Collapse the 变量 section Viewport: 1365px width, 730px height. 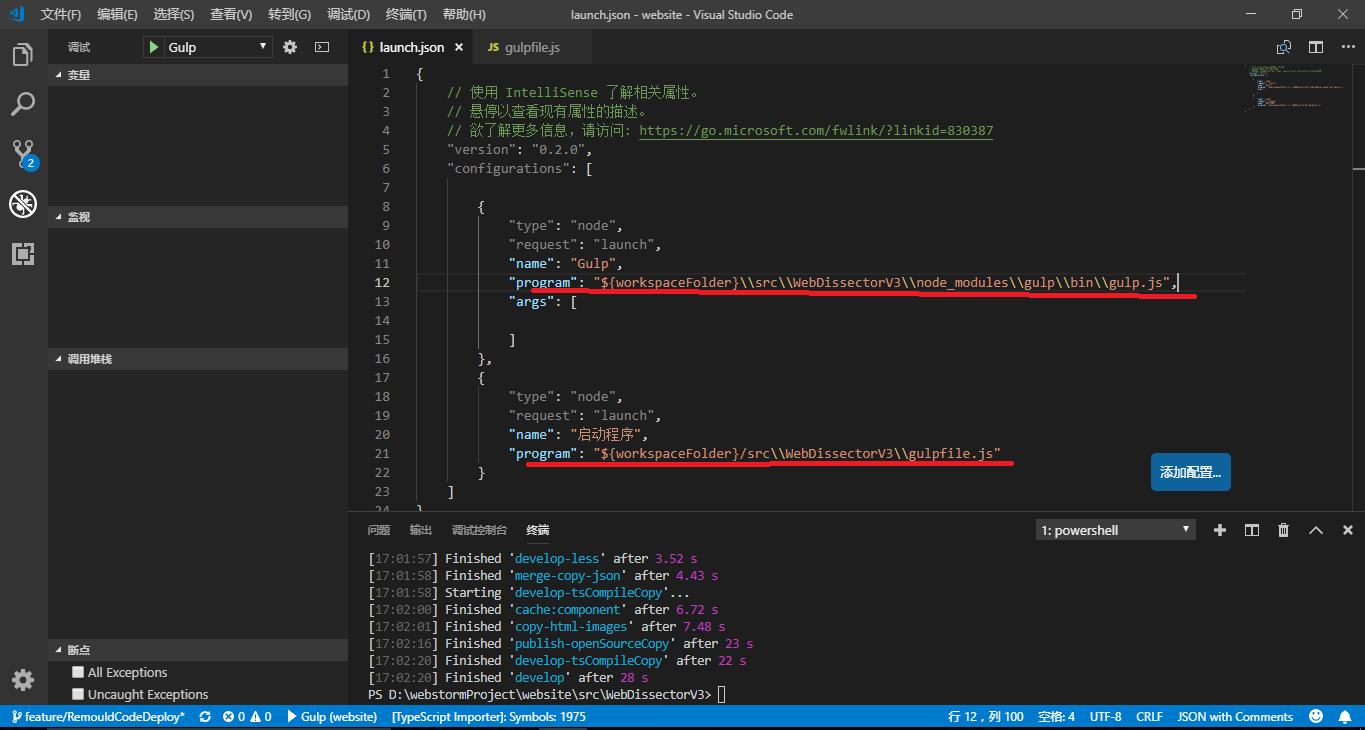pyautogui.click(x=198, y=74)
